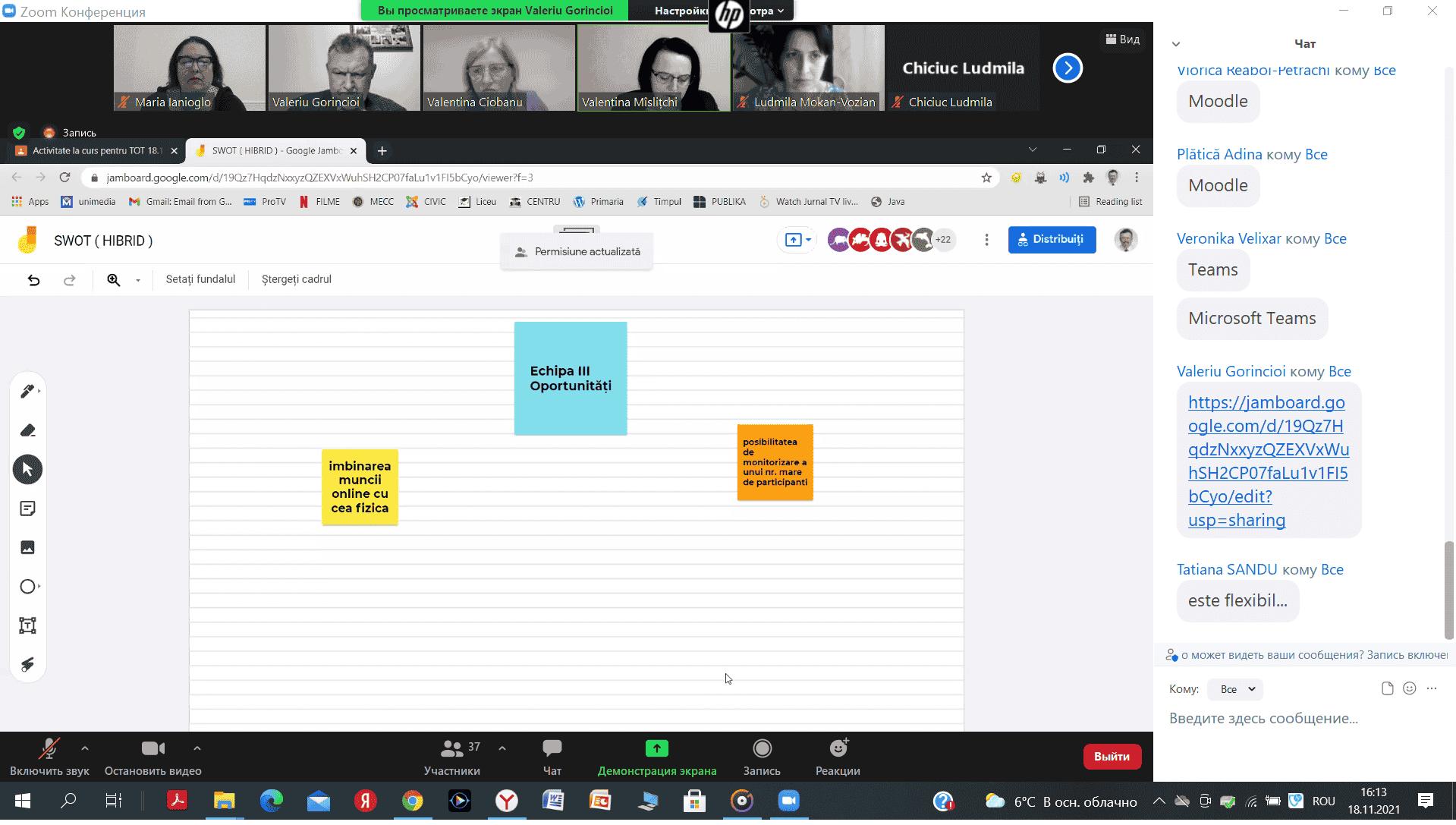Select the circle shape tool
Screen dimensions: 1456x825
coord(27,587)
